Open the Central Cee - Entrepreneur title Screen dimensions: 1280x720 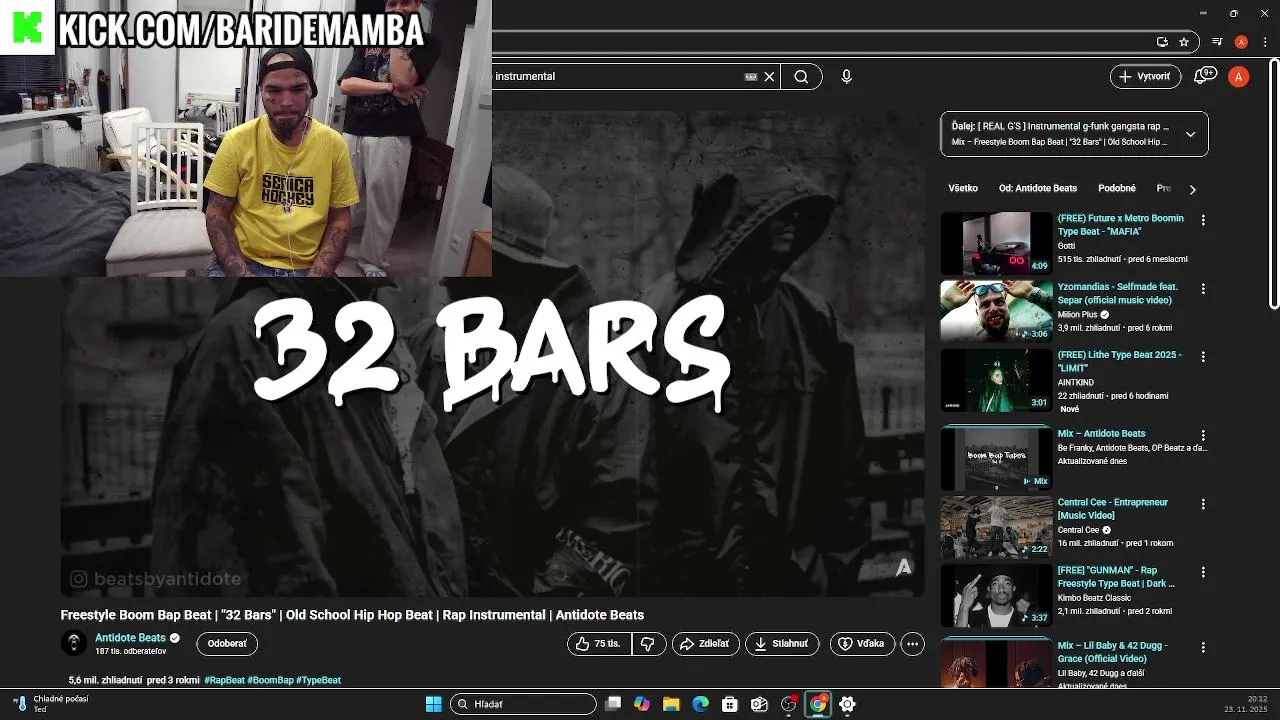coord(1113,509)
